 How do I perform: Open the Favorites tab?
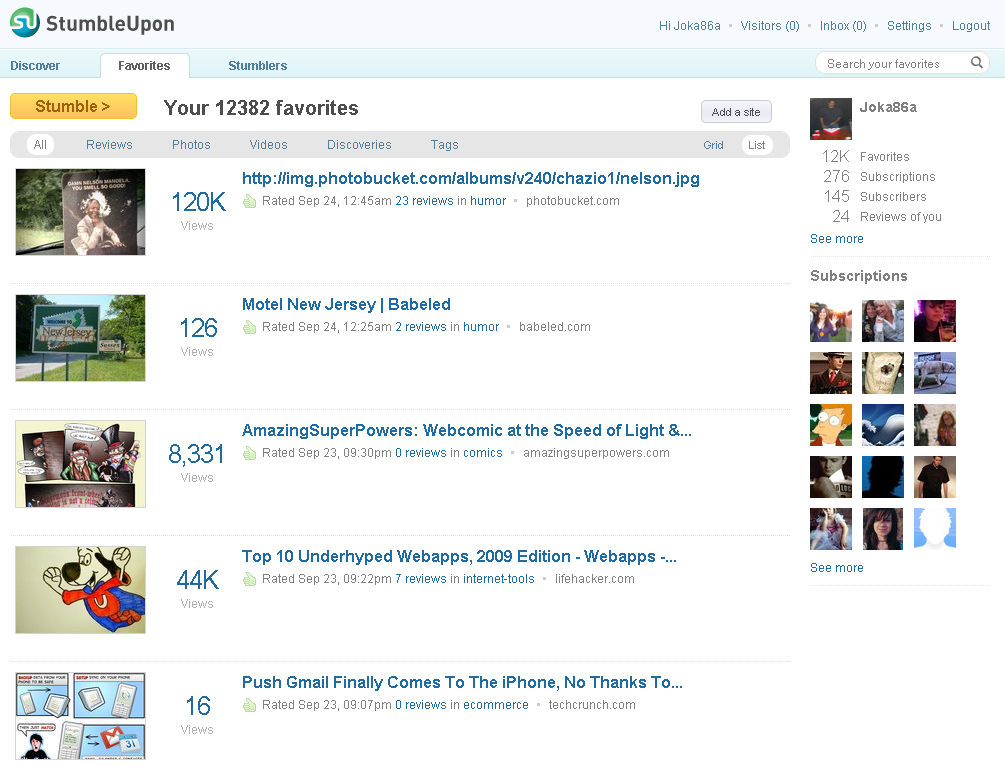pos(144,65)
